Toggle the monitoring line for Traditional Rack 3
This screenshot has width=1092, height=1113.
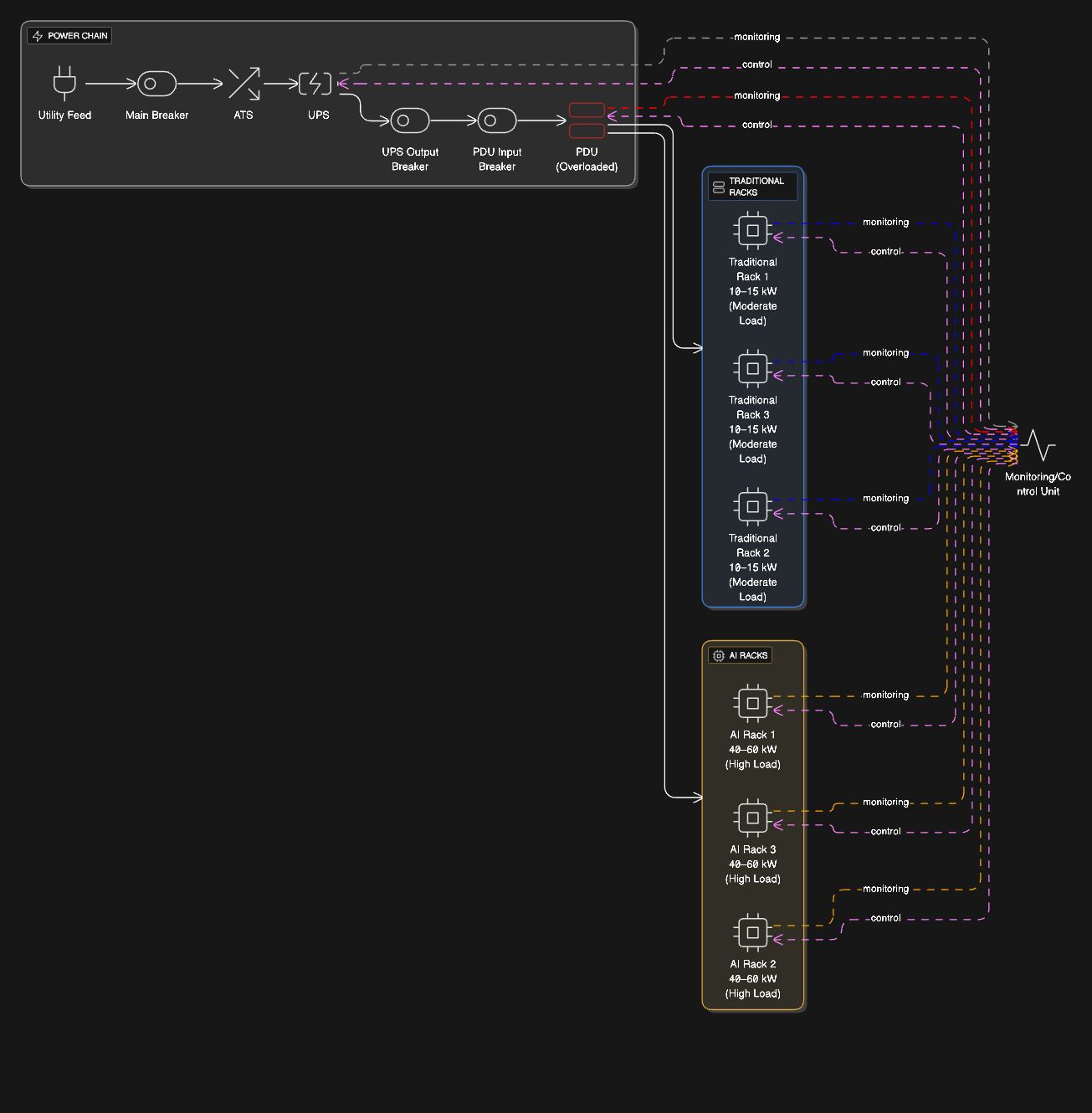[x=885, y=352]
